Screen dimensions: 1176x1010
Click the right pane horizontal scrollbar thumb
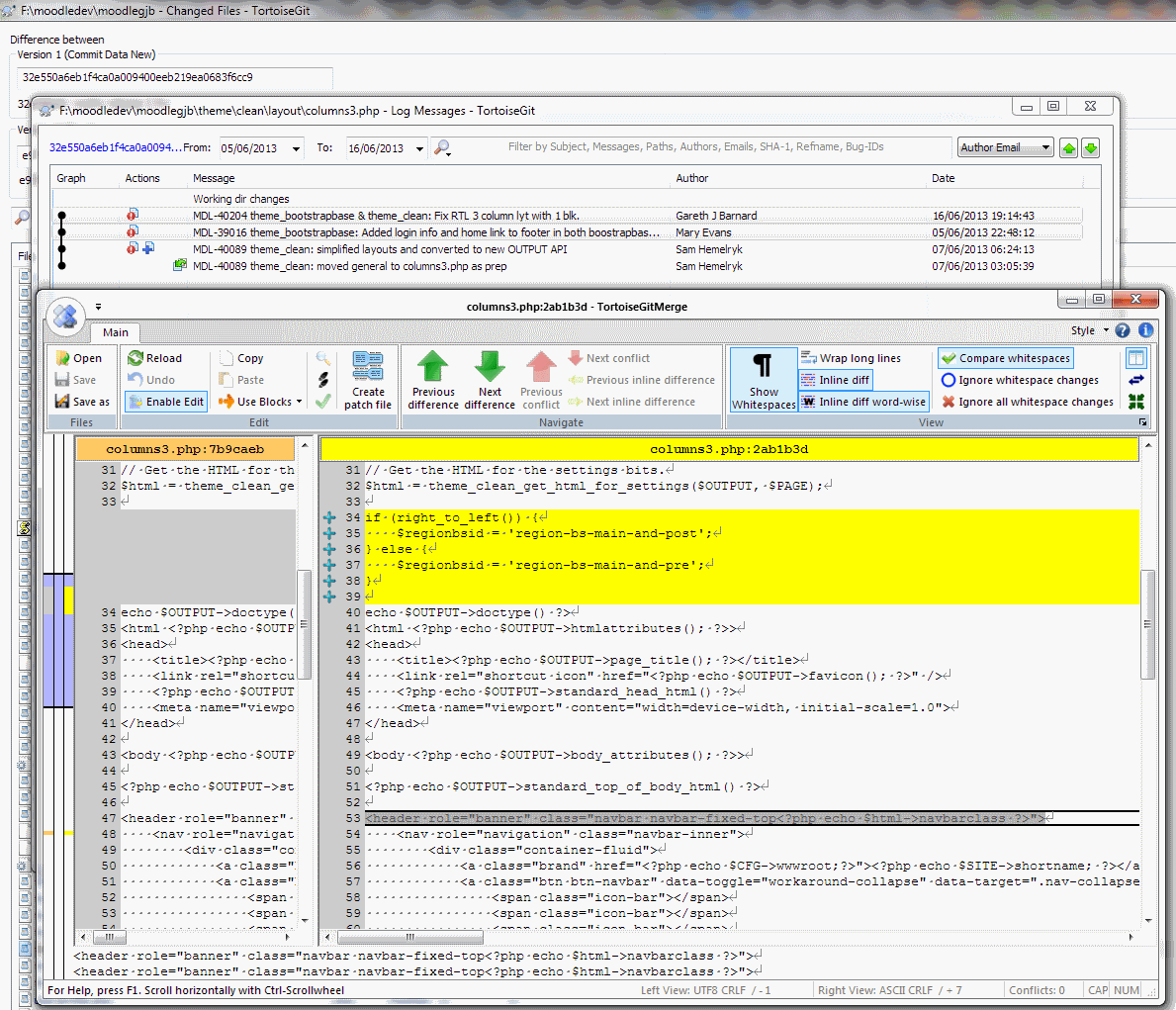pos(410,937)
